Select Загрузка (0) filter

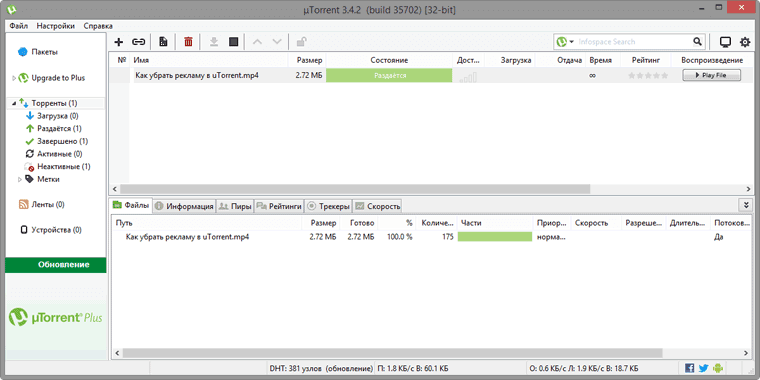click(58, 116)
